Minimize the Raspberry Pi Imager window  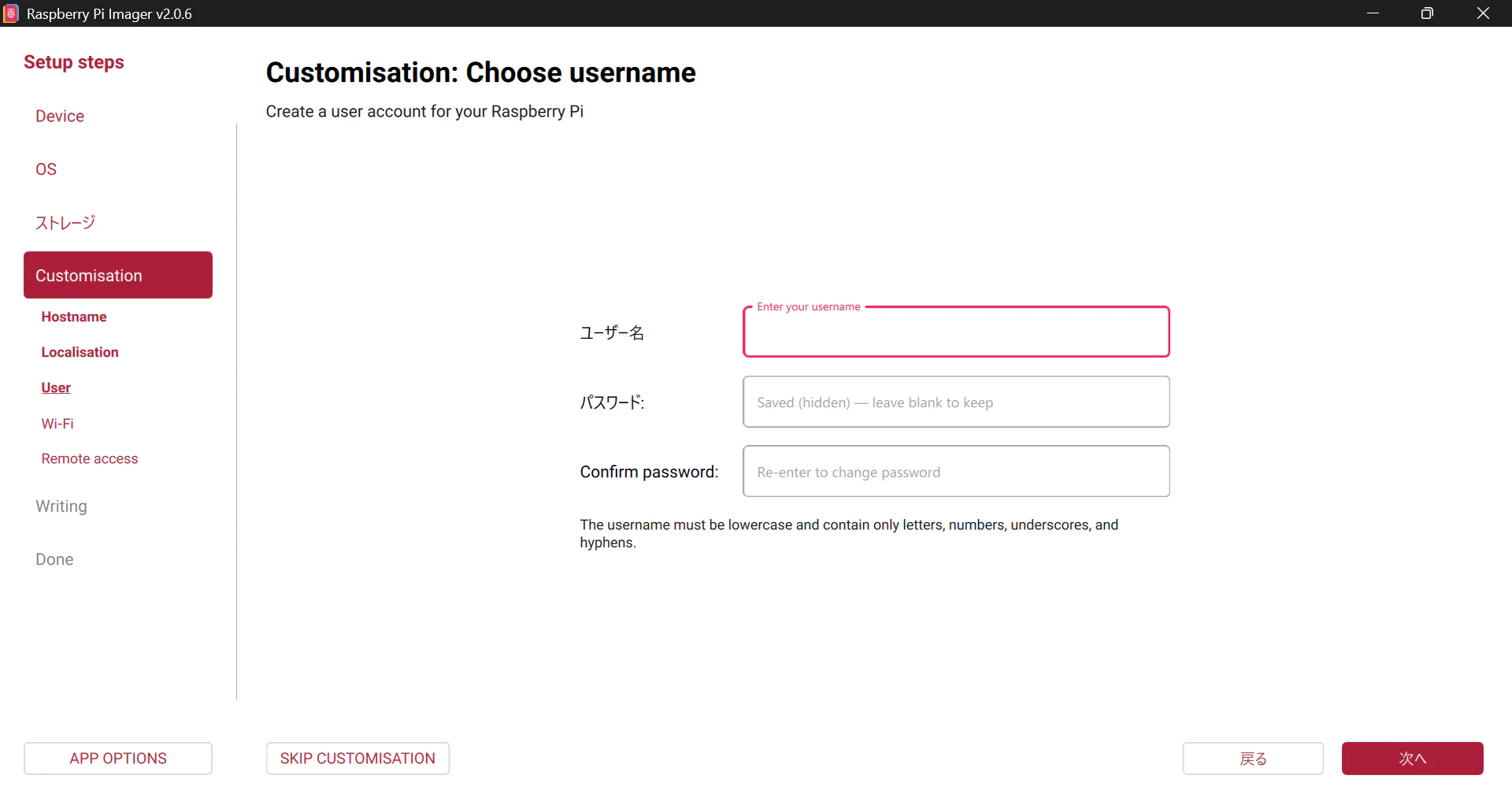click(x=1373, y=13)
